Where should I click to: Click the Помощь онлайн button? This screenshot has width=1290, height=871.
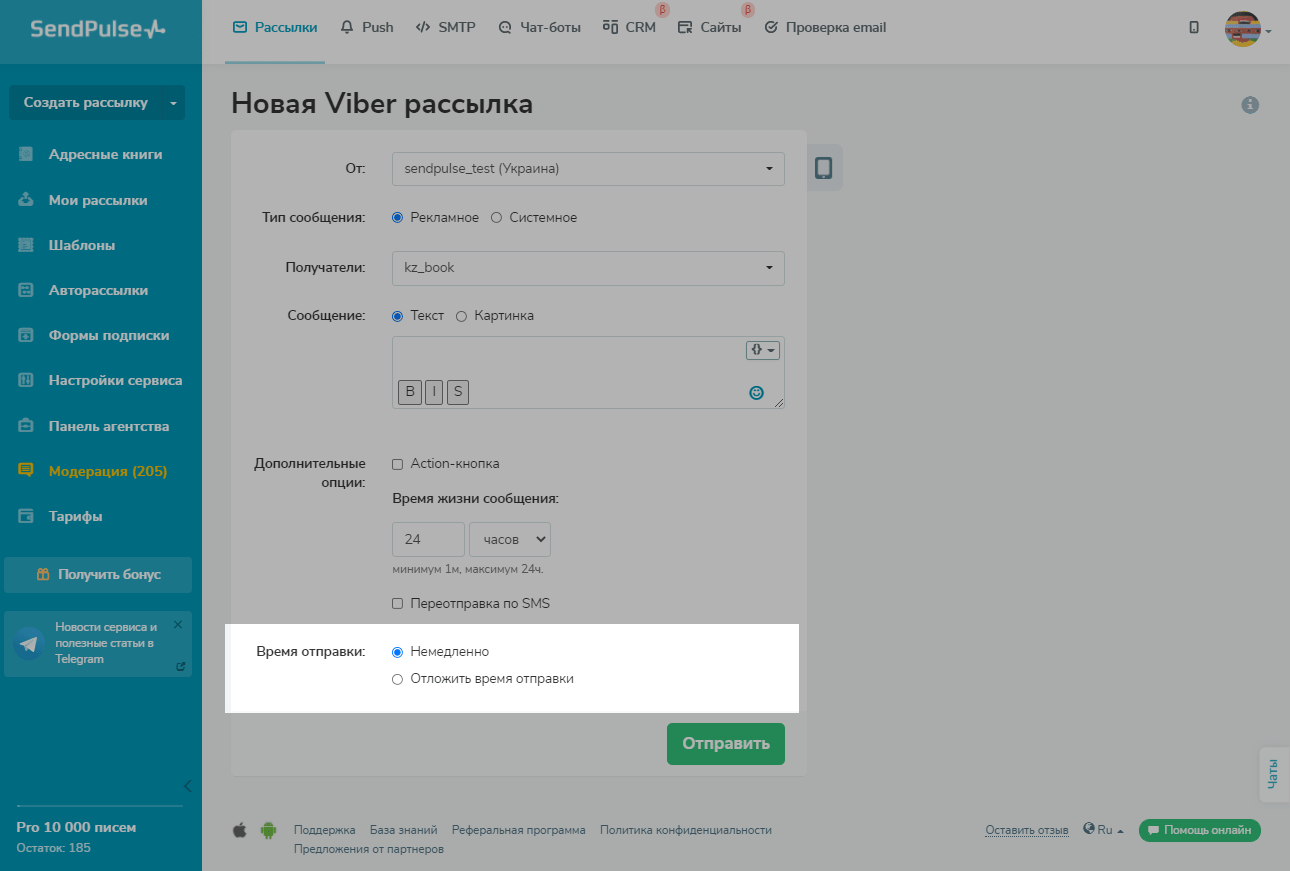[1200, 830]
